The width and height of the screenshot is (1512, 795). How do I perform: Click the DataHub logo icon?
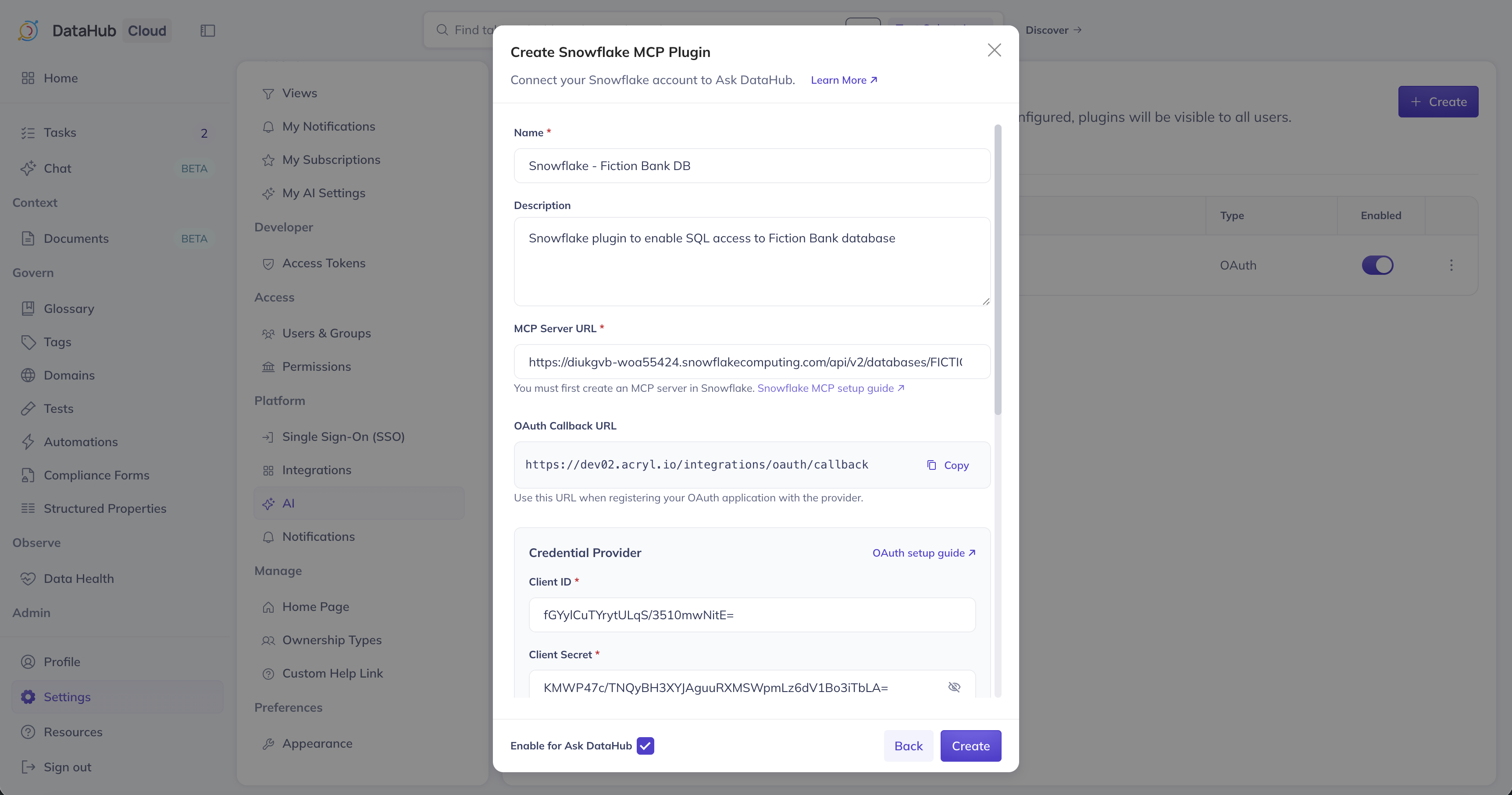pos(28,31)
